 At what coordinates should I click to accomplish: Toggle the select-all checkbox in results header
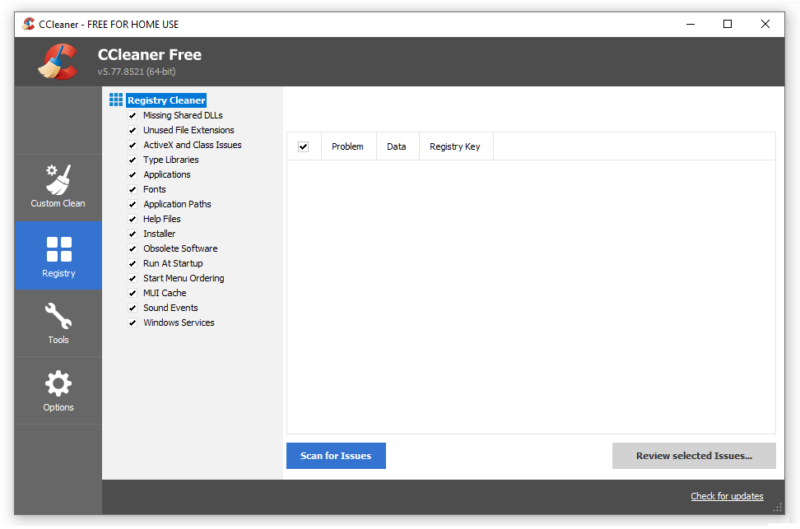304,147
